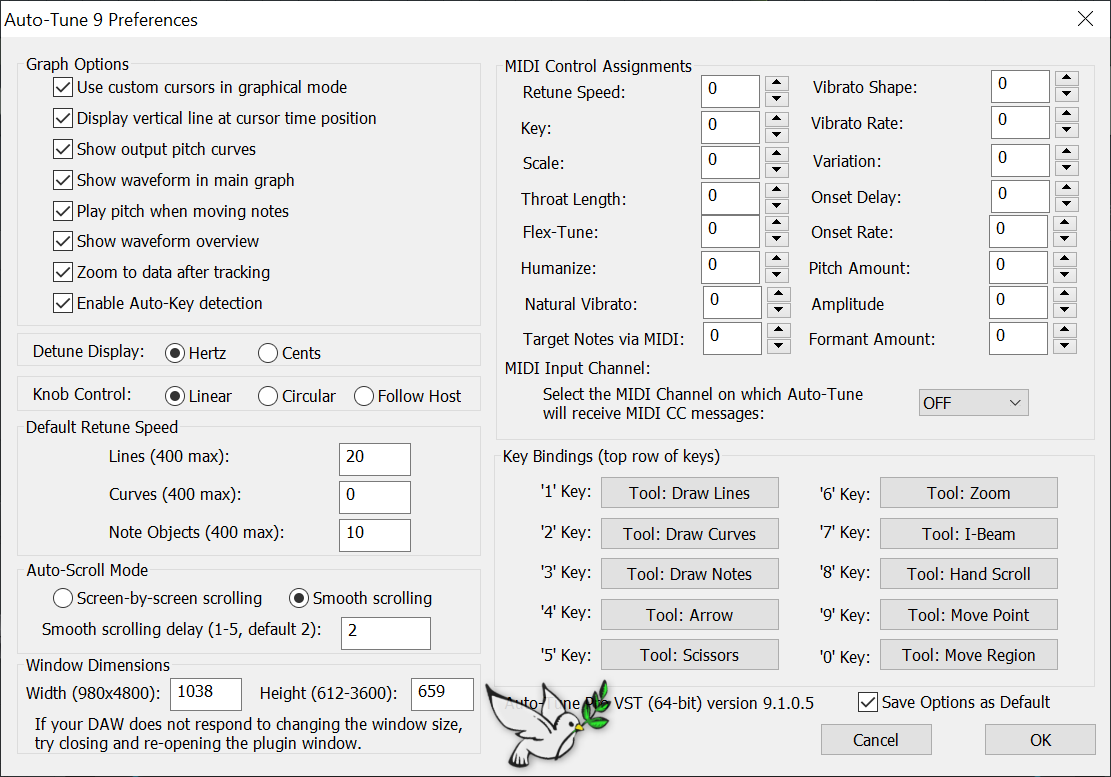Click the Vibrato Shape MIDI value field

coord(1020,86)
